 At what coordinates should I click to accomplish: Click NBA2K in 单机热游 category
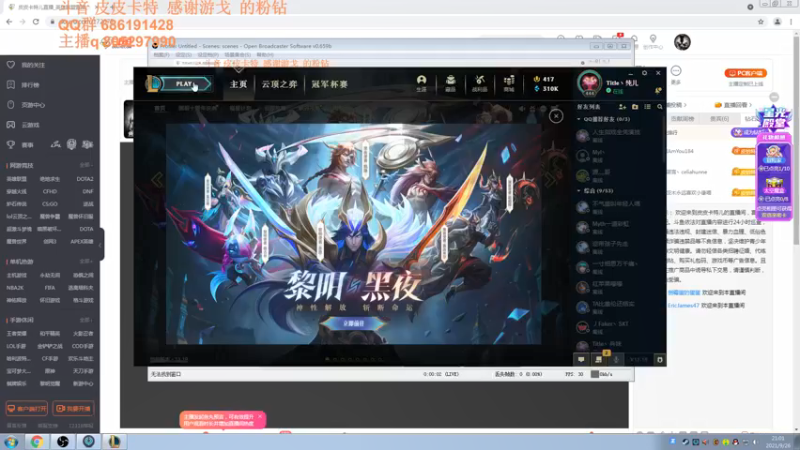pos(15,288)
